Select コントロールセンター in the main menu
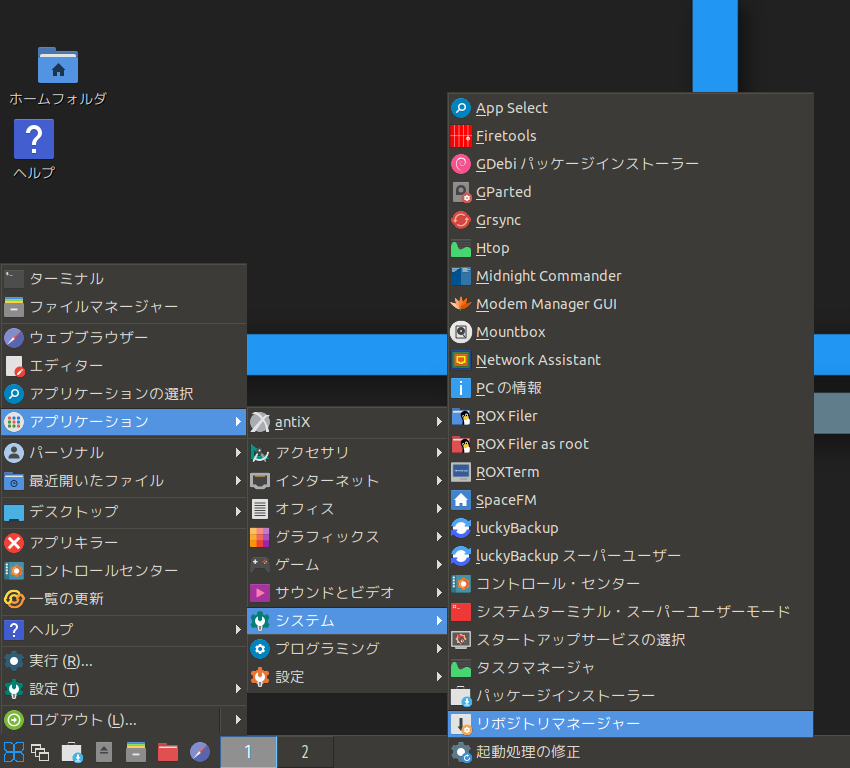The width and height of the screenshot is (850, 768). click(124, 571)
